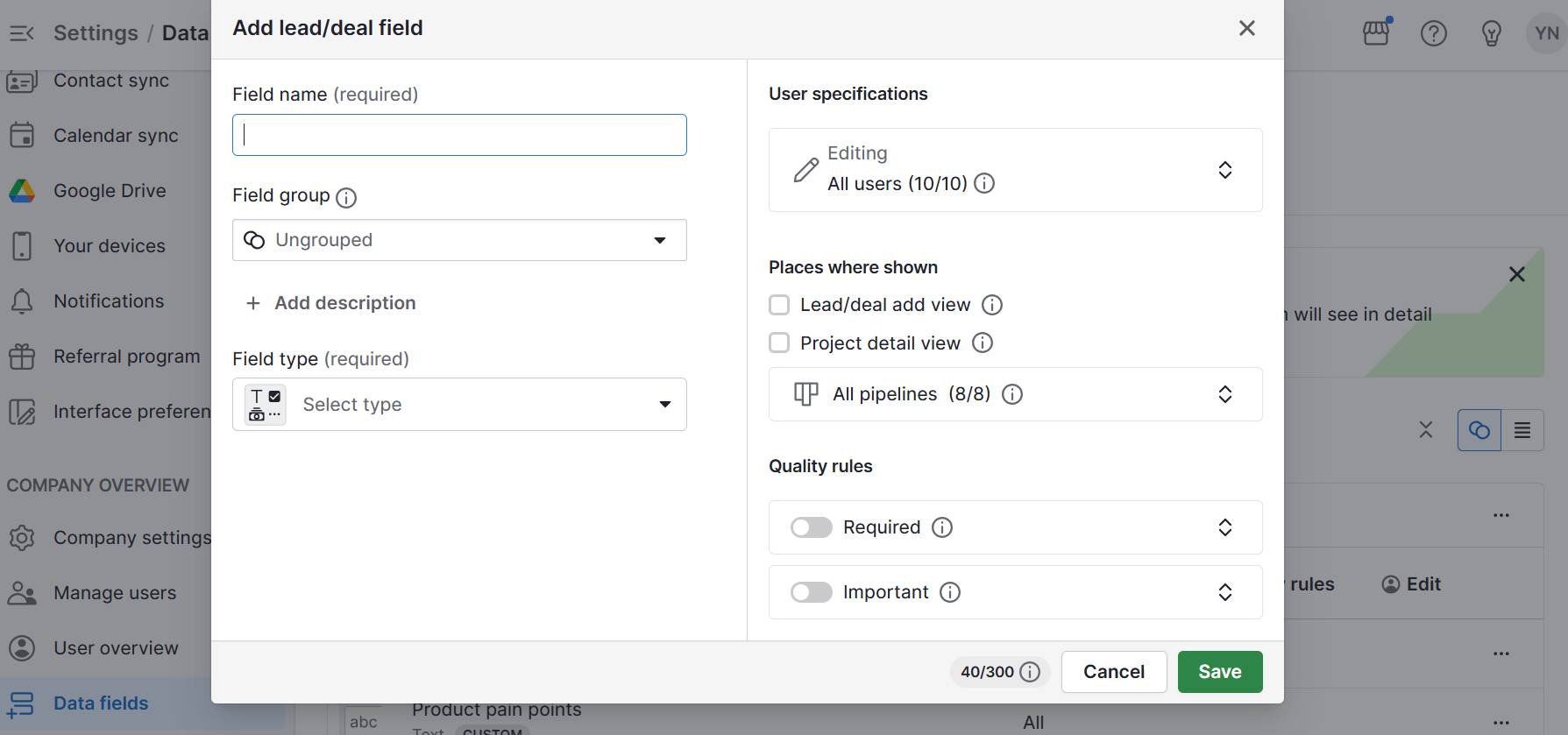Click the green Save button
This screenshot has height=735, width=1568.
coord(1219,672)
